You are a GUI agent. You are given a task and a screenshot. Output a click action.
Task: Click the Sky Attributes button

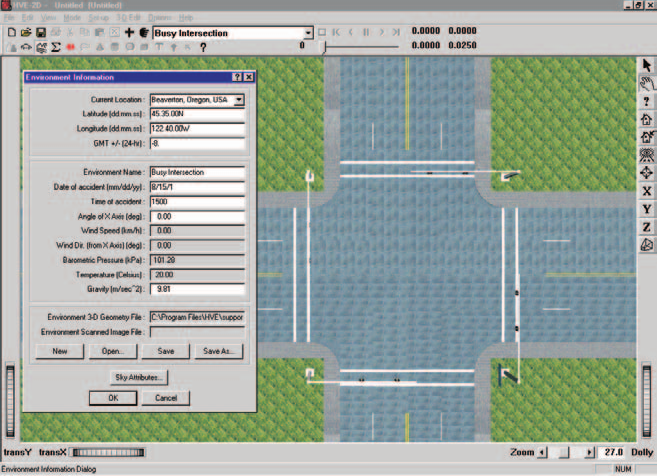click(x=139, y=378)
